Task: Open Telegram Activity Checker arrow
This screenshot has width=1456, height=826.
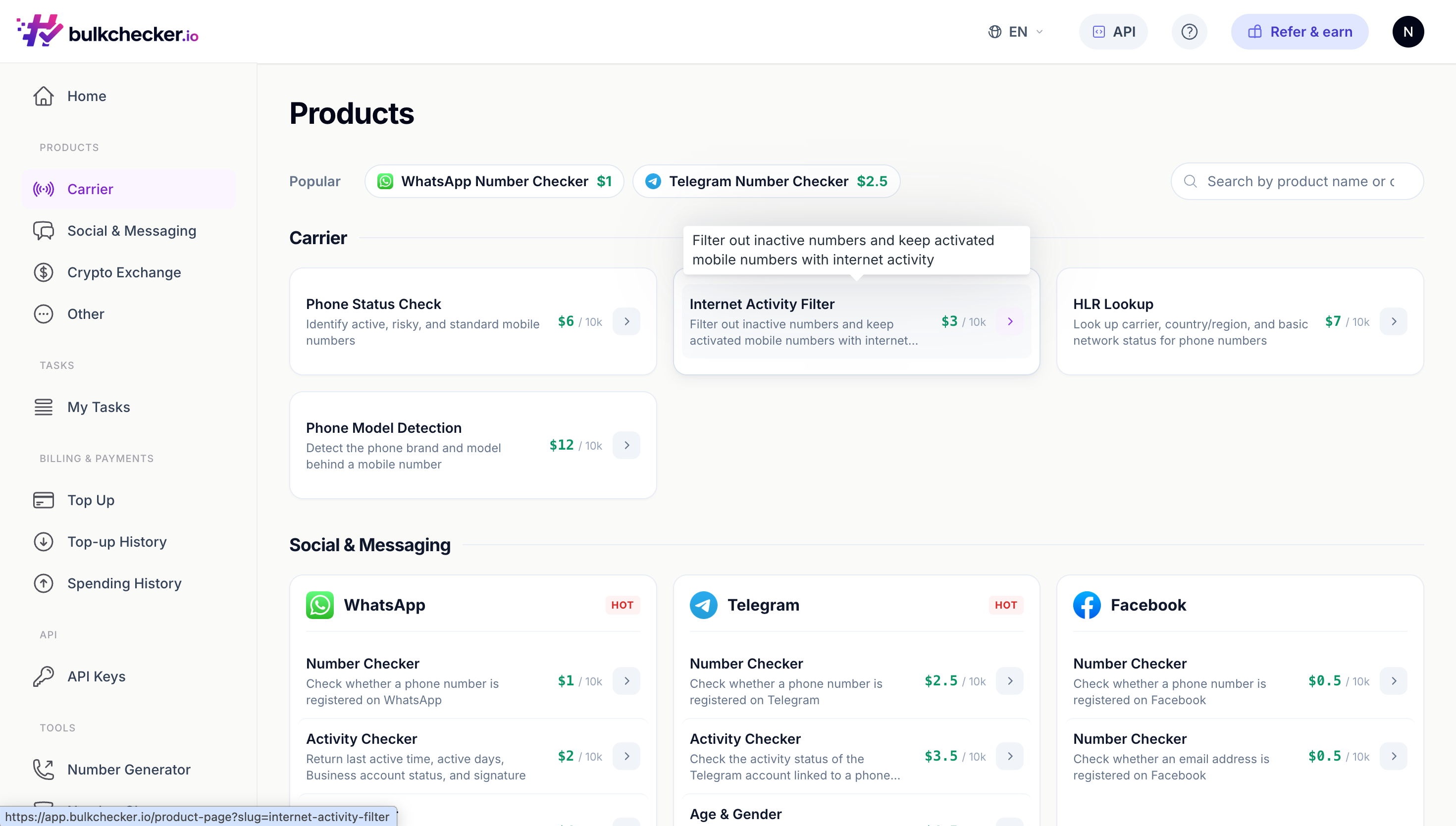Action: point(1010,756)
